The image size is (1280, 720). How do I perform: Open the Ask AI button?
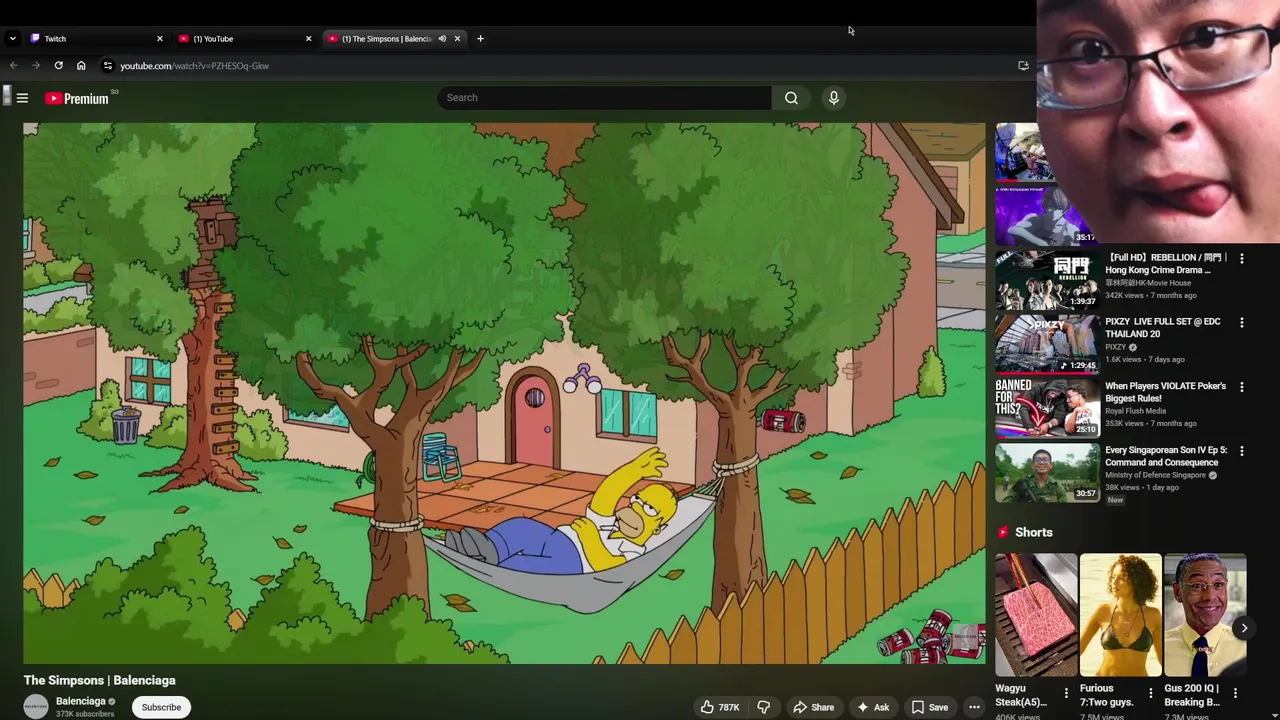(x=872, y=707)
